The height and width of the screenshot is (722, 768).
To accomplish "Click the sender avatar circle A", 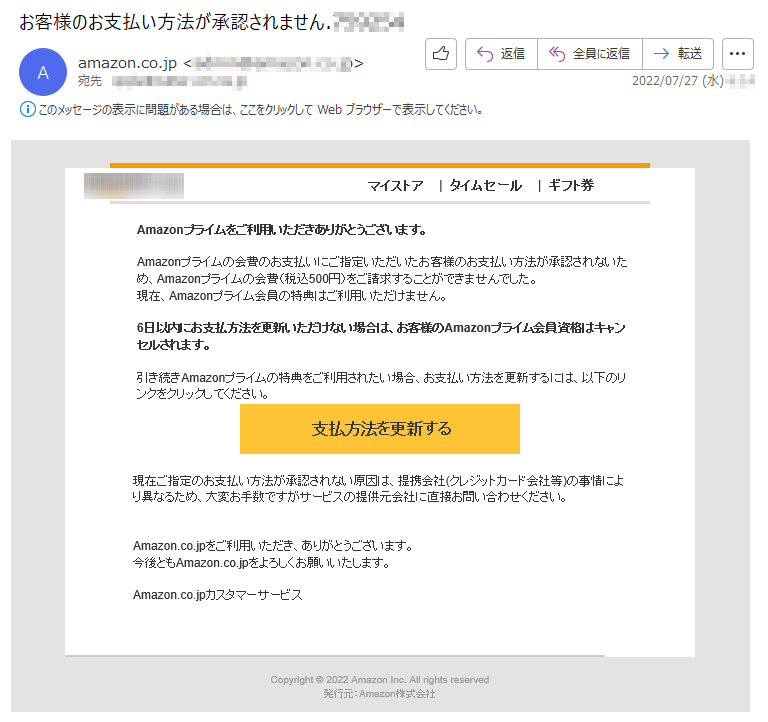I will (43, 72).
